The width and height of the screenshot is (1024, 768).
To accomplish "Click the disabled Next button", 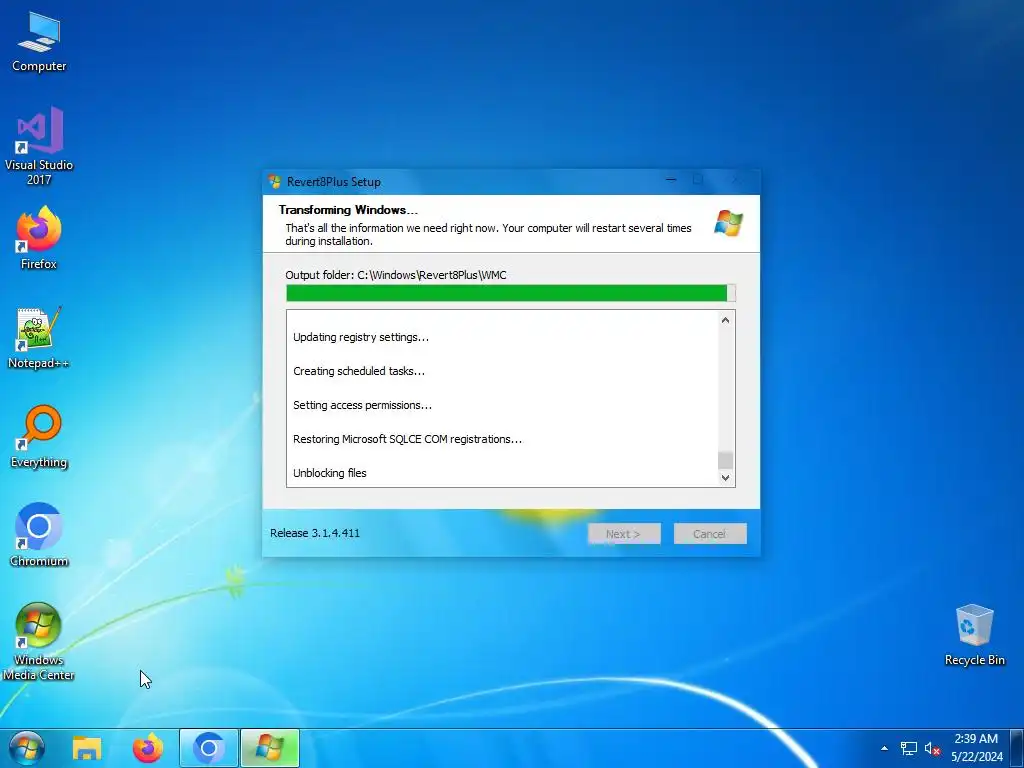I will coord(624,534).
